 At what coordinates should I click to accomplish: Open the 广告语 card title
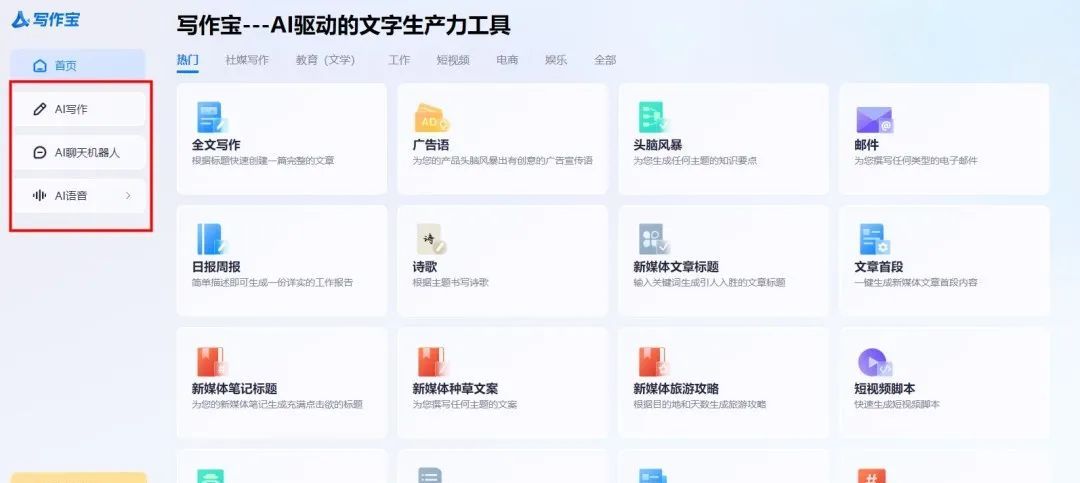pyautogui.click(x=431, y=145)
